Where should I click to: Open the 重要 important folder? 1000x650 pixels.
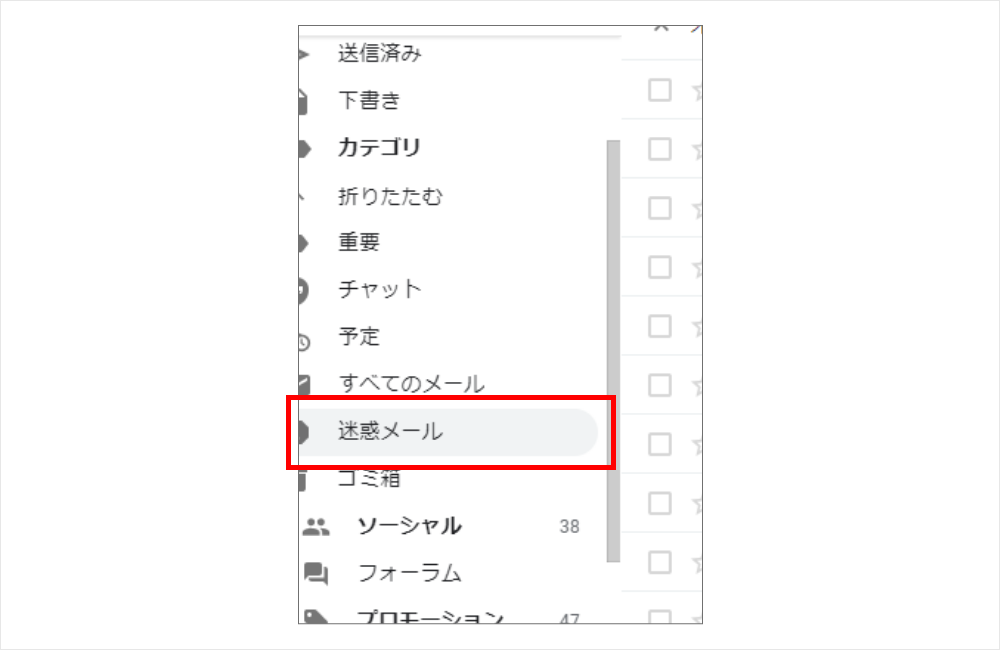(359, 242)
